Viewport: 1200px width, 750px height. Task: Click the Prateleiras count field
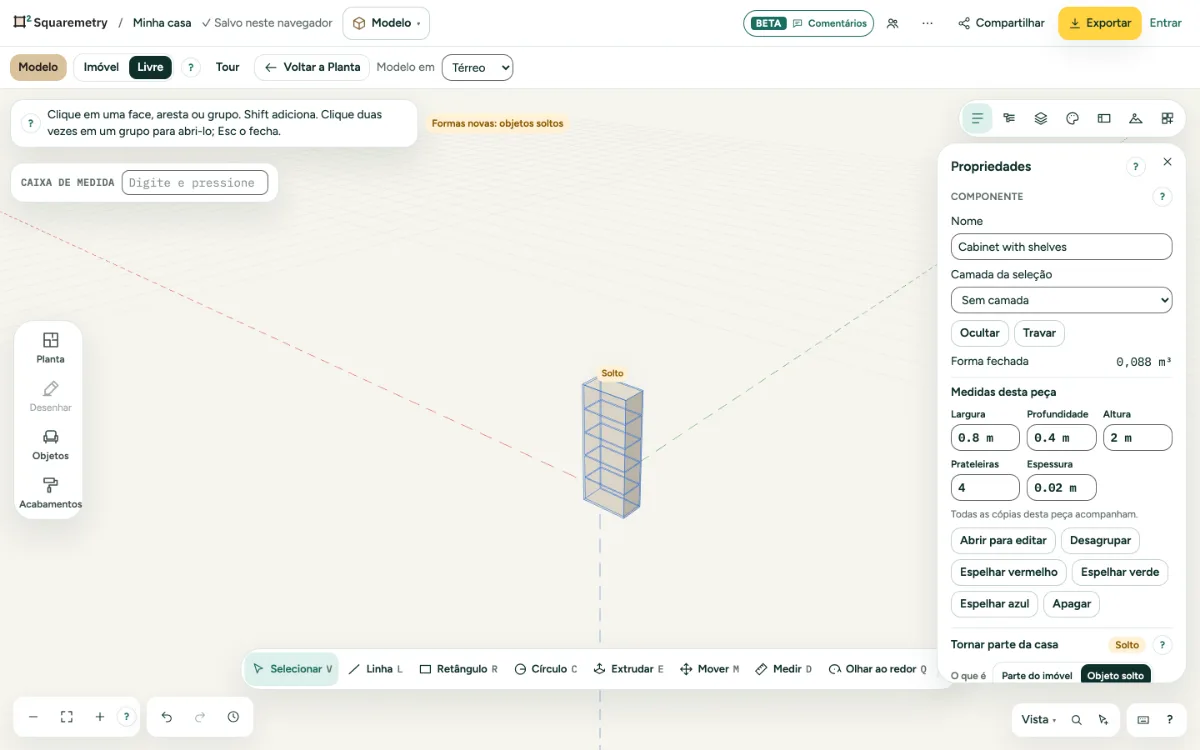985,487
